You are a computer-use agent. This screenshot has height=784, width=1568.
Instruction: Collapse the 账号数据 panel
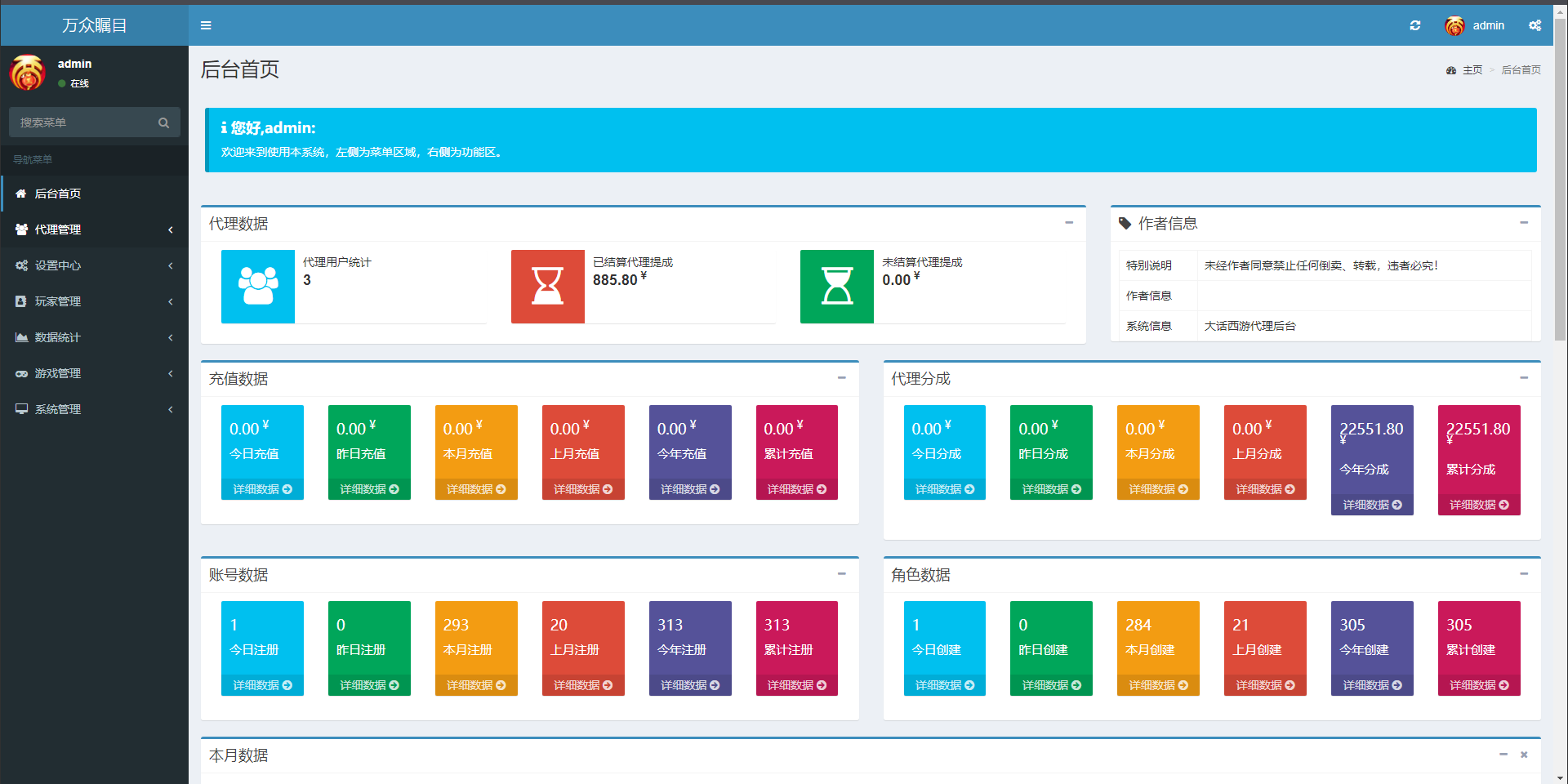point(841,573)
